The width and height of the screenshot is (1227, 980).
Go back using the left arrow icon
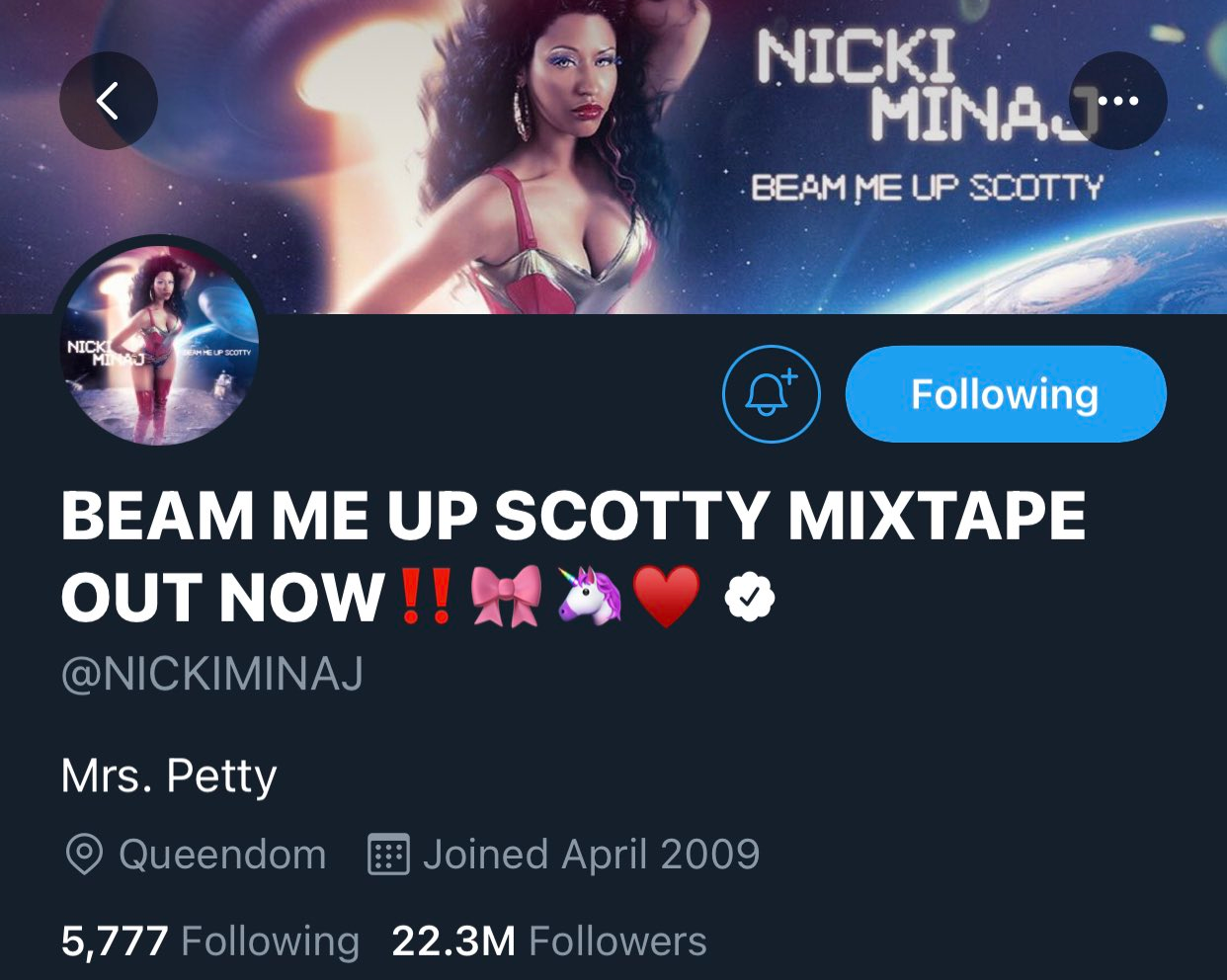[x=108, y=101]
